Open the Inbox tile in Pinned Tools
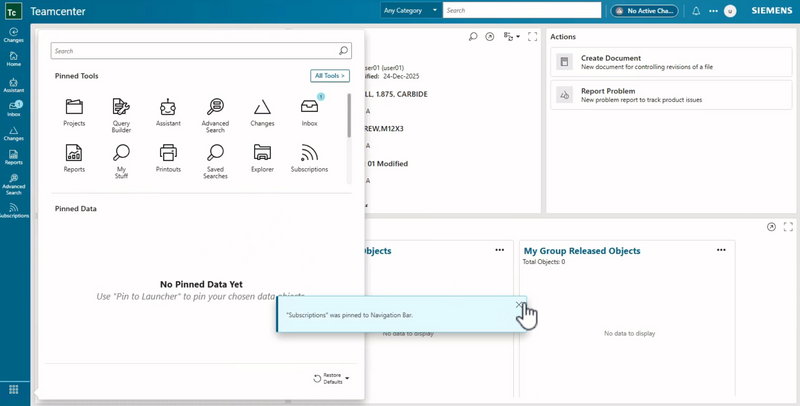 pyautogui.click(x=309, y=111)
